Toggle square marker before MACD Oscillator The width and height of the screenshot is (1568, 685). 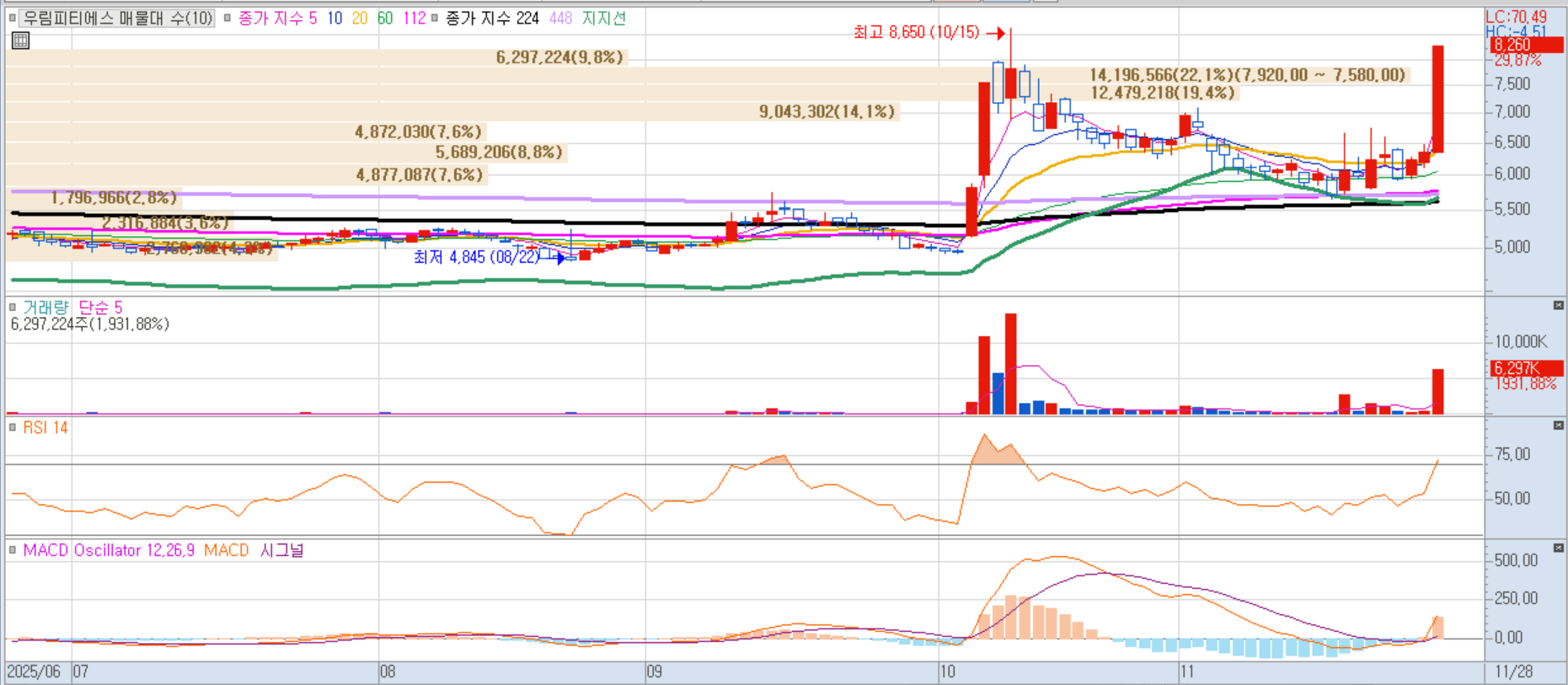12,550
